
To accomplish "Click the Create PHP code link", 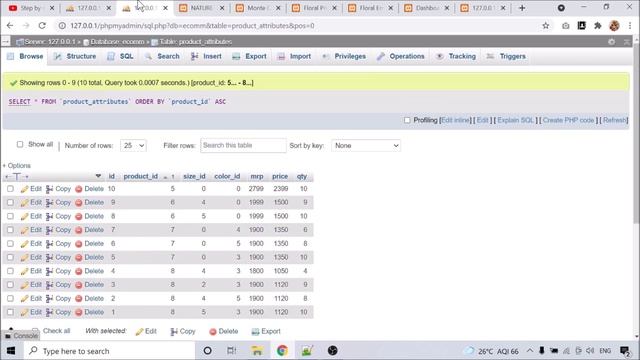I will coord(568,120).
